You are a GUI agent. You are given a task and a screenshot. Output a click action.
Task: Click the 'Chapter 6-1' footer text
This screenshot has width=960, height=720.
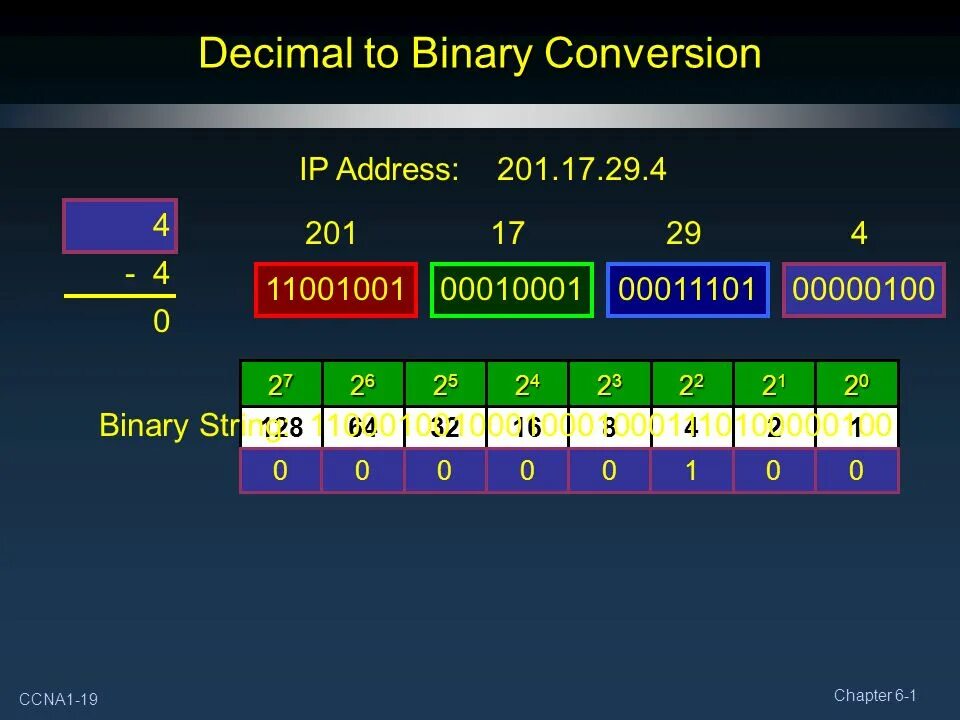[875, 696]
